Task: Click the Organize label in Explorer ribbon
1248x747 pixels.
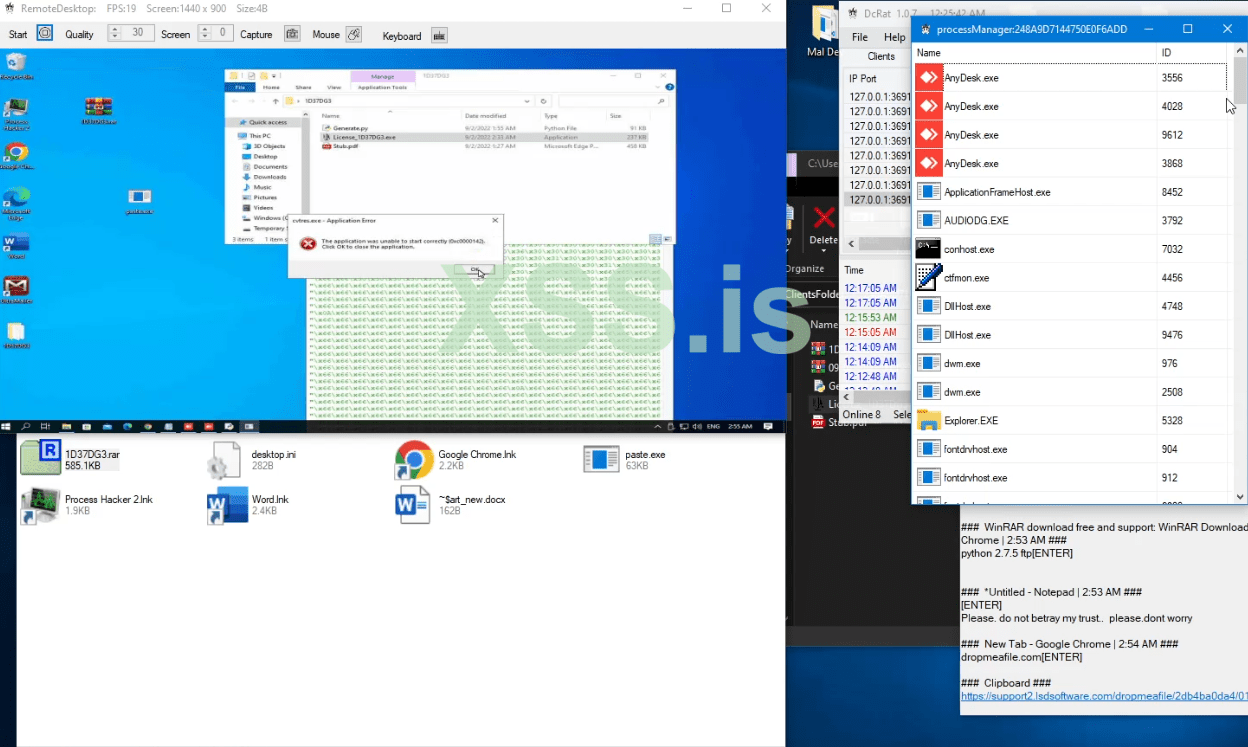Action: point(805,268)
